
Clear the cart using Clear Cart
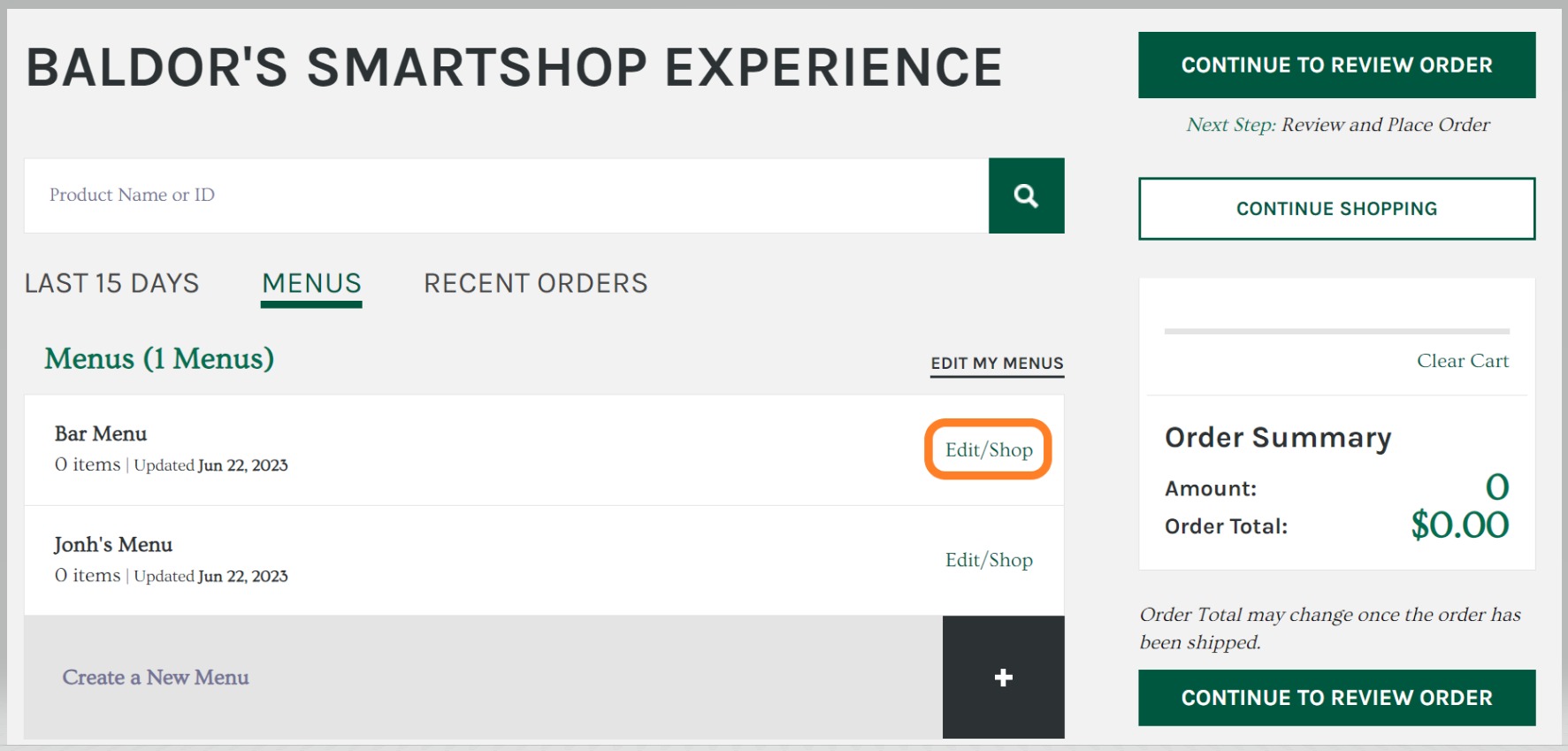[x=1462, y=361]
